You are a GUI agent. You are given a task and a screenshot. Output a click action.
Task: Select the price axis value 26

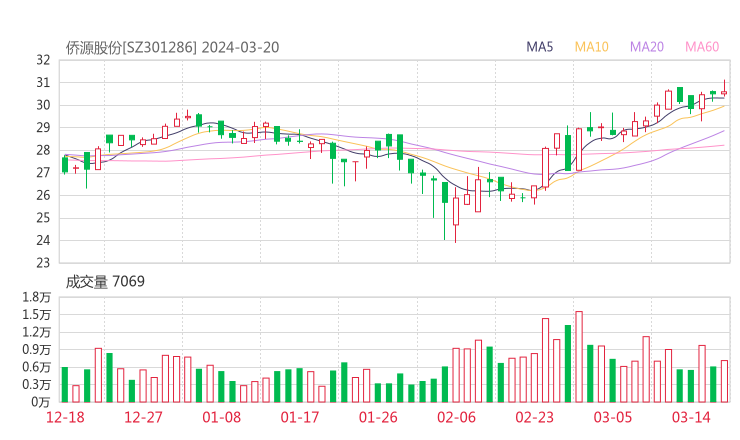pos(43,195)
